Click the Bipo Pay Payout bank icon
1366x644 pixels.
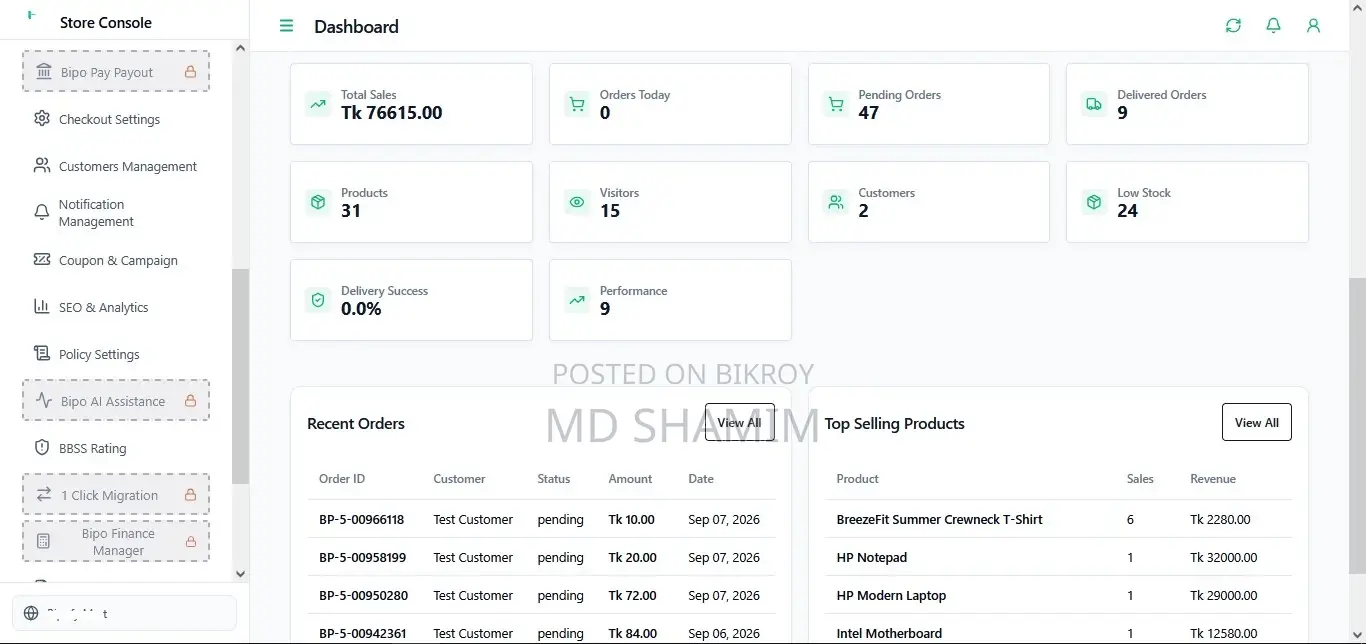coord(44,72)
